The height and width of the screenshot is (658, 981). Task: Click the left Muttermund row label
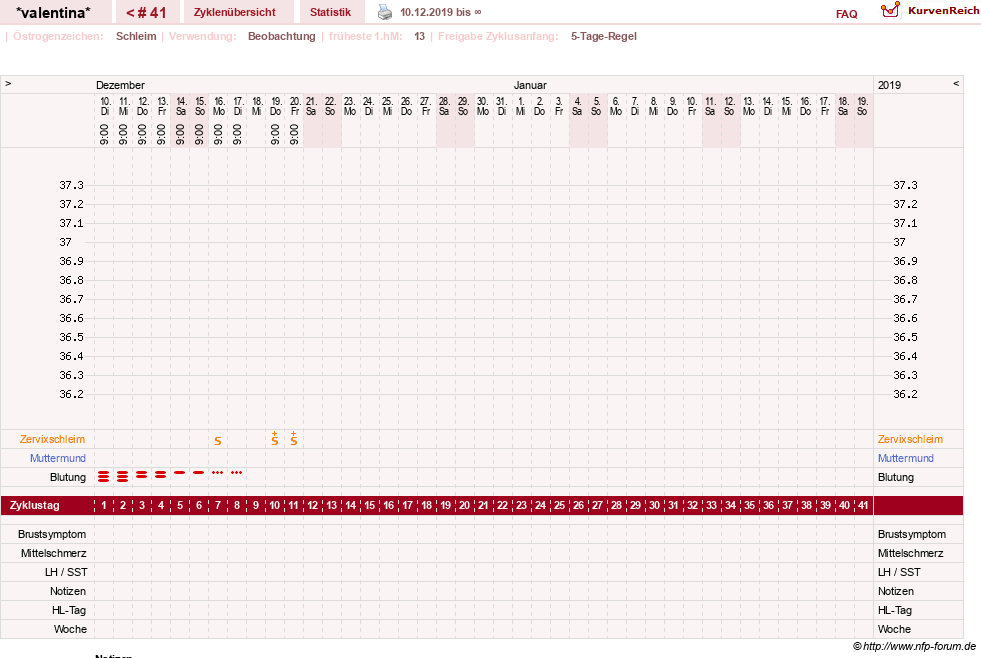[x=58, y=458]
